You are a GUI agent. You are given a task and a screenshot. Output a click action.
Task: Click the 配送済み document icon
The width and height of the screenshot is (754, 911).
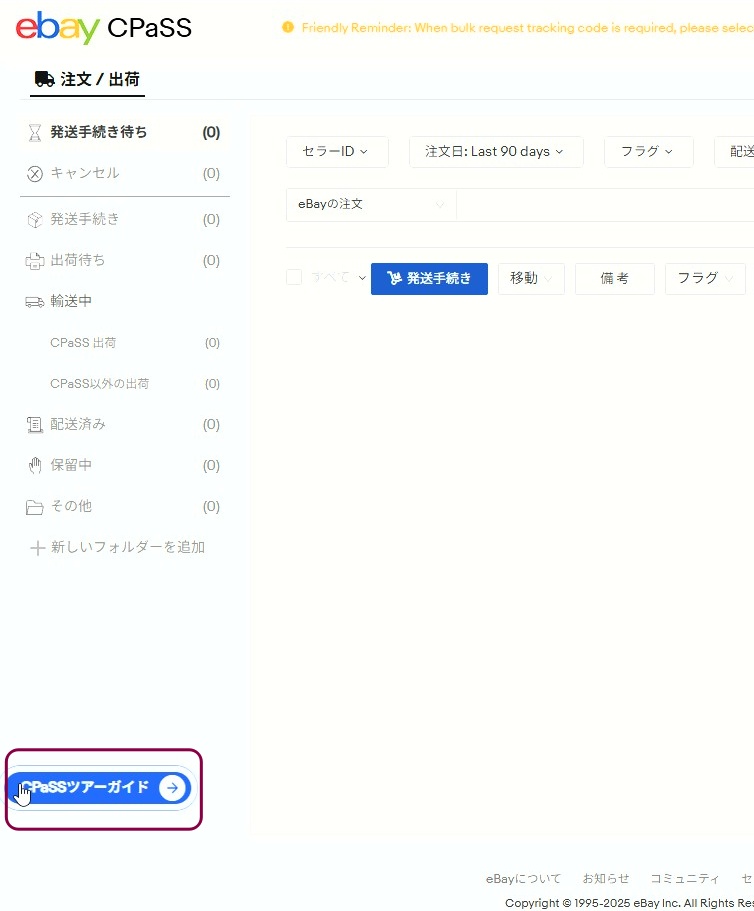pyautogui.click(x=35, y=425)
